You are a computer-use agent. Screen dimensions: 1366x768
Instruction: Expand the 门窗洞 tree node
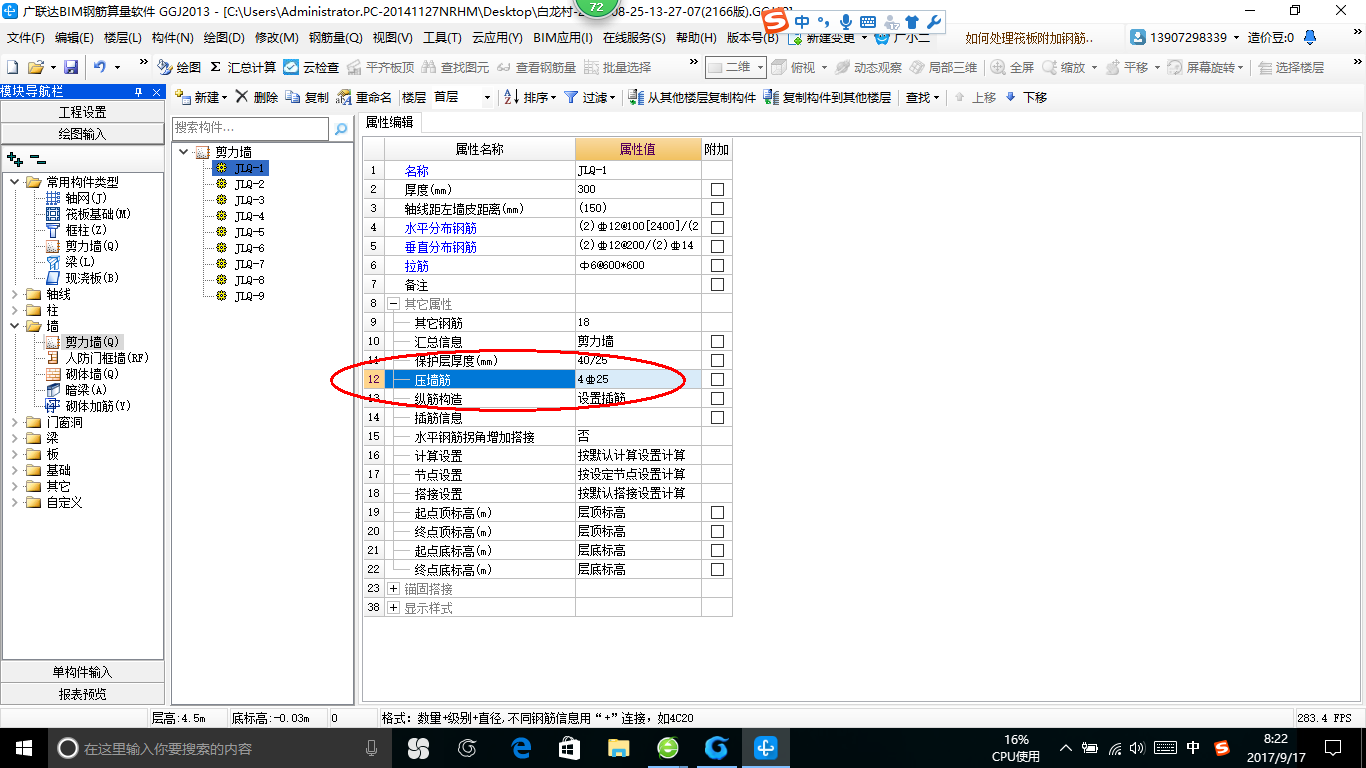15,422
